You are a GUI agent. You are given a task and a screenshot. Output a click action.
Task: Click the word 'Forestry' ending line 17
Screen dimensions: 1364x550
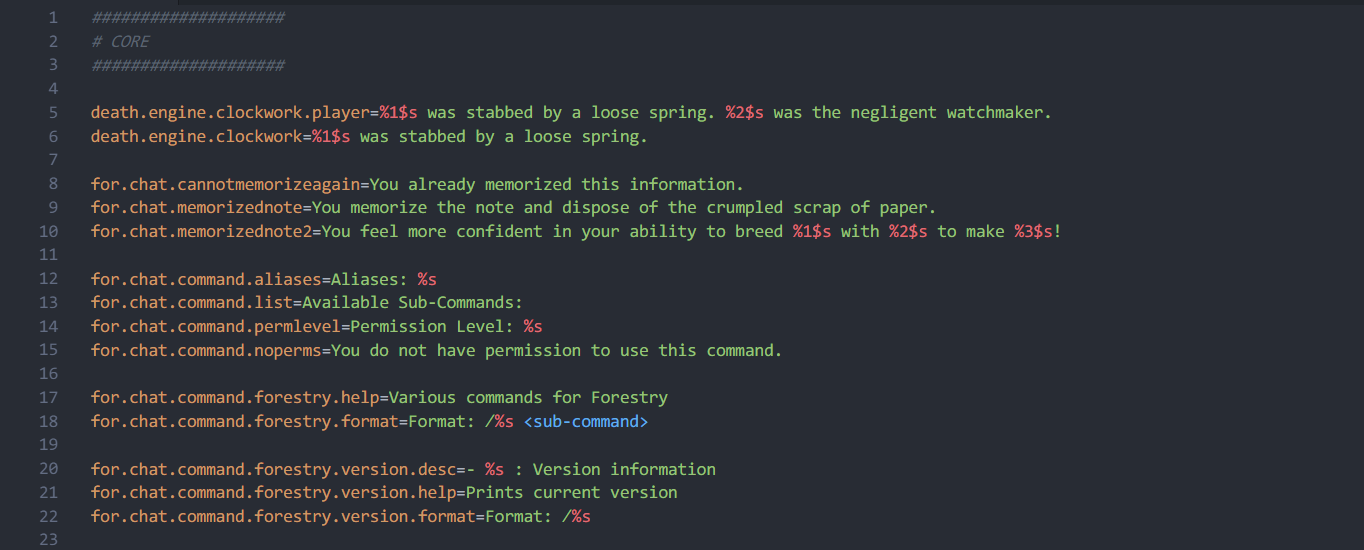629,398
